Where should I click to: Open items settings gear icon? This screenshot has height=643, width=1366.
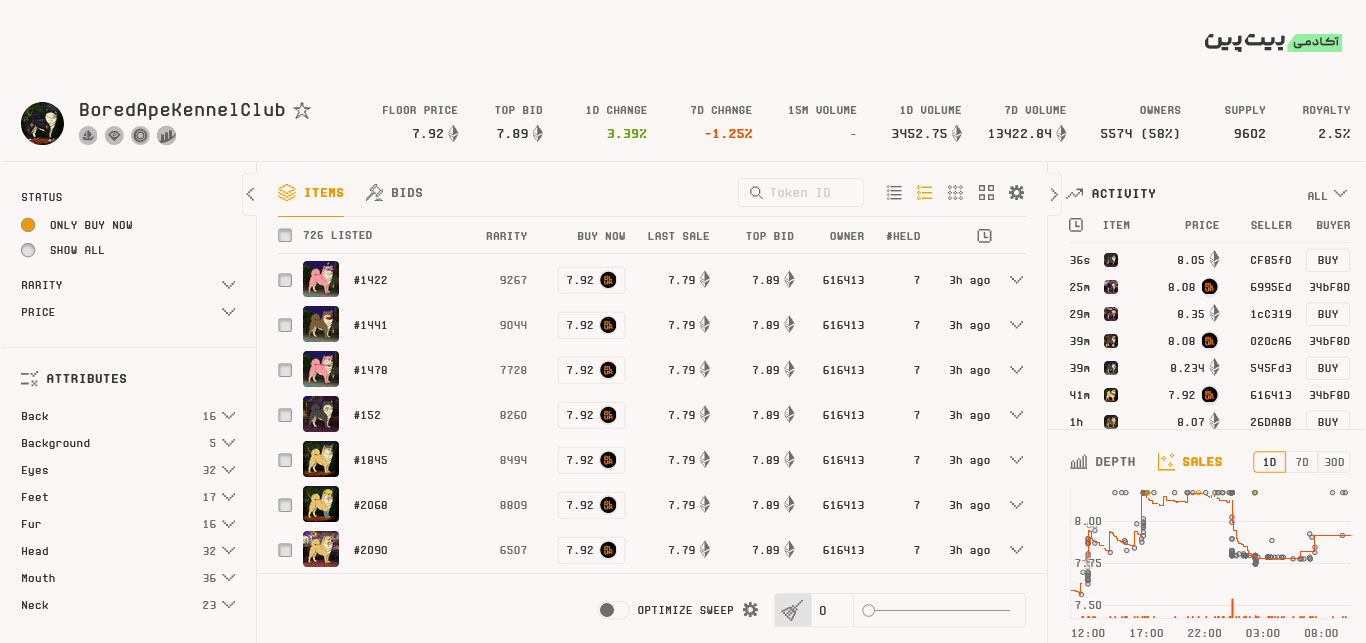pyautogui.click(x=1017, y=193)
